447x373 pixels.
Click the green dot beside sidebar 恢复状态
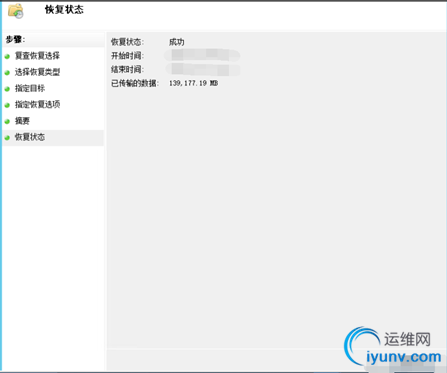point(7,138)
